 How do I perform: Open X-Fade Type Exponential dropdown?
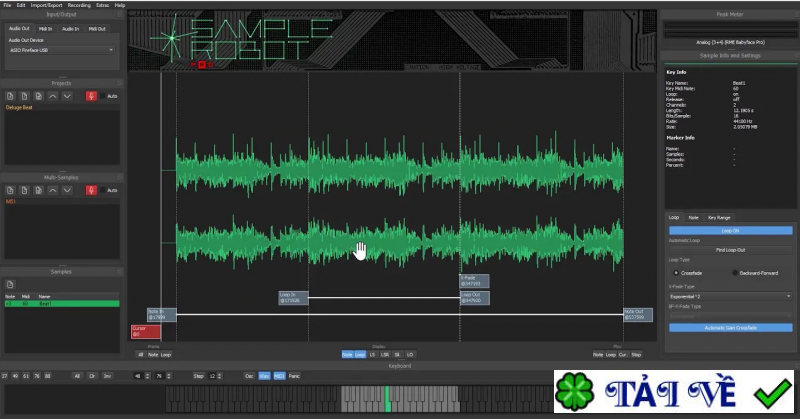pos(731,297)
